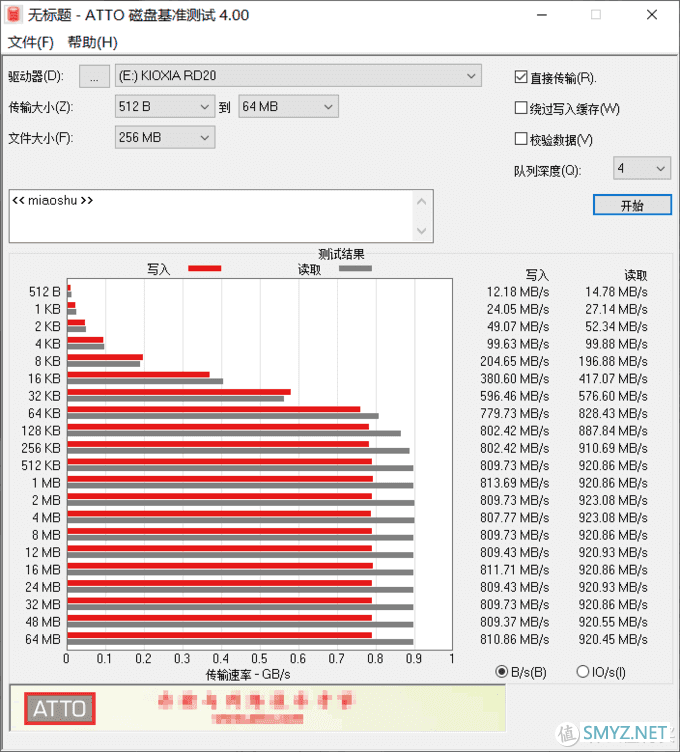Click the 920.45 MB/s read value
The image size is (680, 752).
613,639
